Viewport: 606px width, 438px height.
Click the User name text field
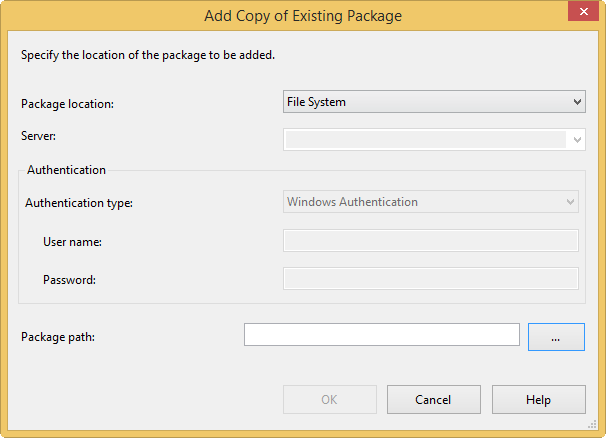pyautogui.click(x=431, y=240)
